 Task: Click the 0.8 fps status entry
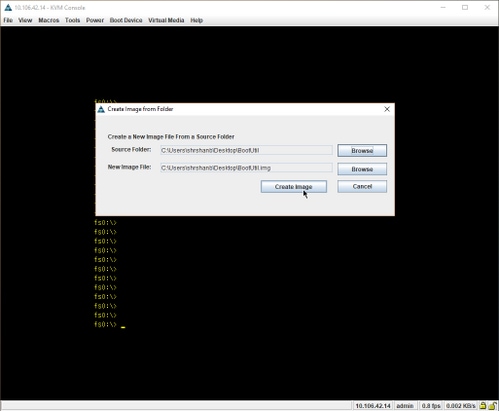pyautogui.click(x=431, y=406)
